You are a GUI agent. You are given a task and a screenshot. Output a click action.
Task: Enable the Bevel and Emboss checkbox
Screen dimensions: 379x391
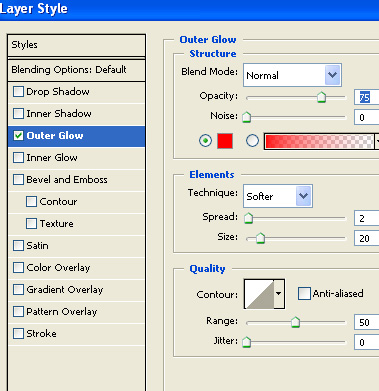point(18,179)
